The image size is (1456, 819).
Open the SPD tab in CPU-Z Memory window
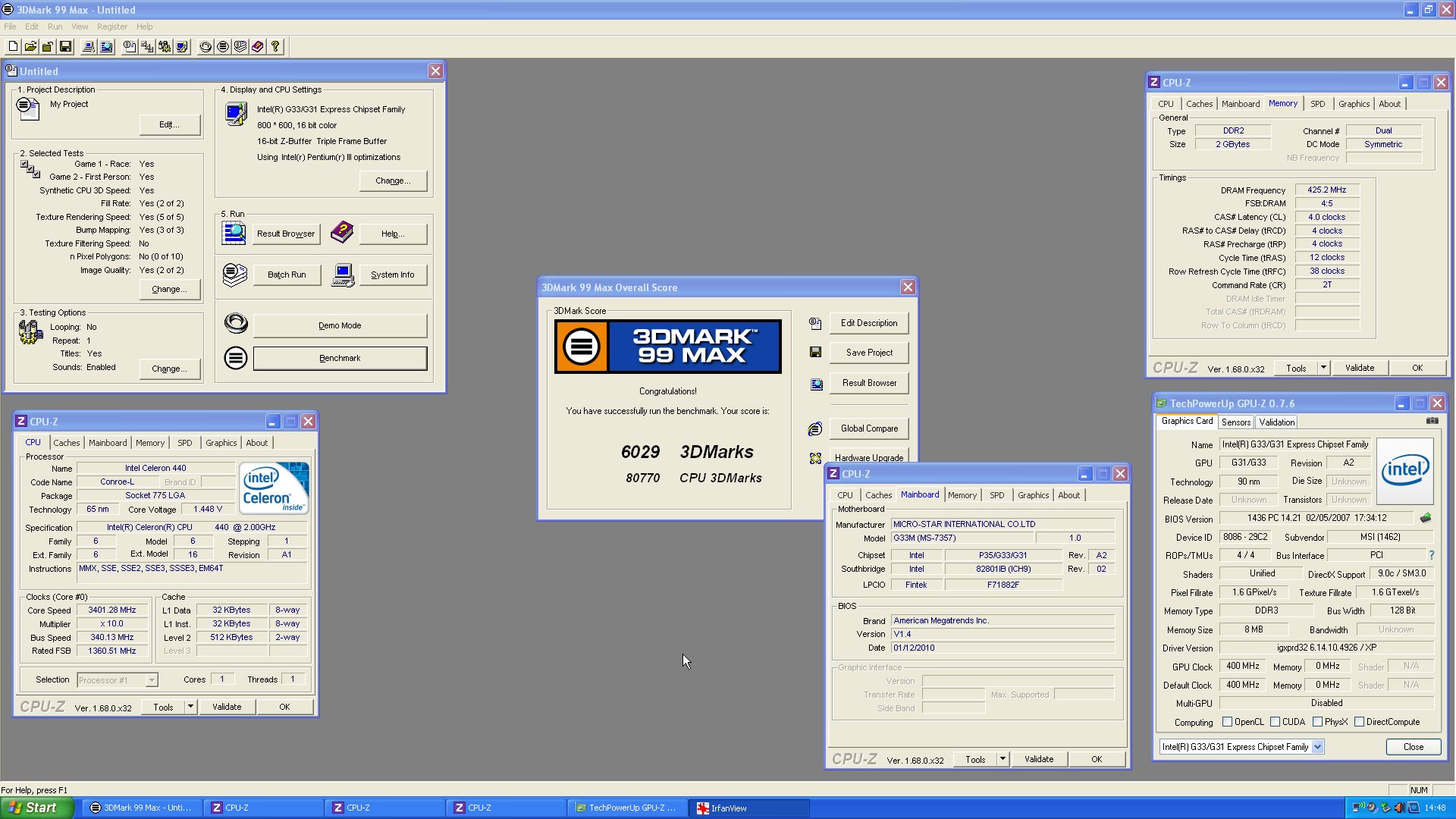pos(1318,104)
